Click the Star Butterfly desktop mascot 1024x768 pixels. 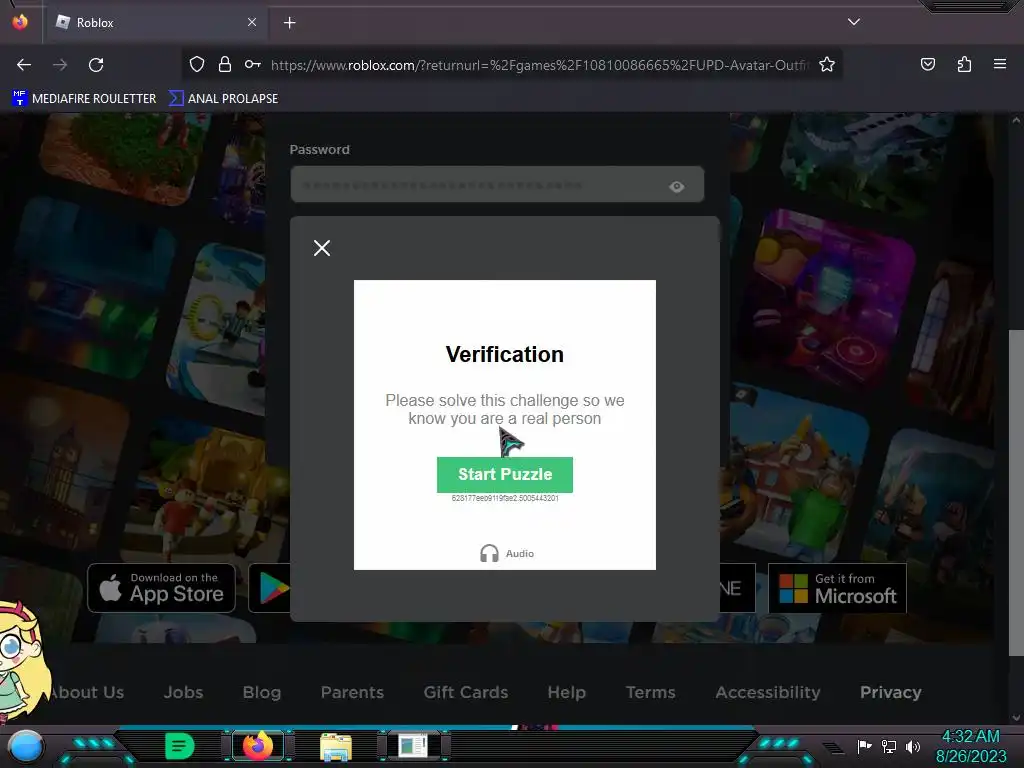tap(23, 660)
